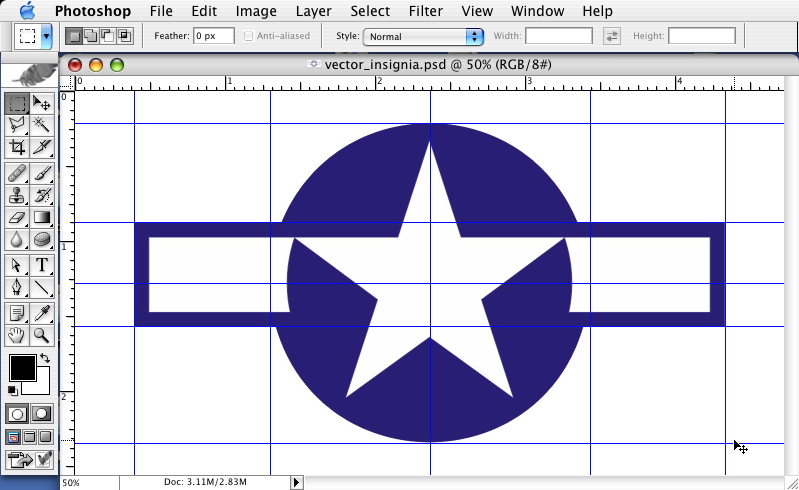
Task: Click the window title 'vector_insignia.psd @ 50% (RGB/8#)'
Action: click(438, 65)
